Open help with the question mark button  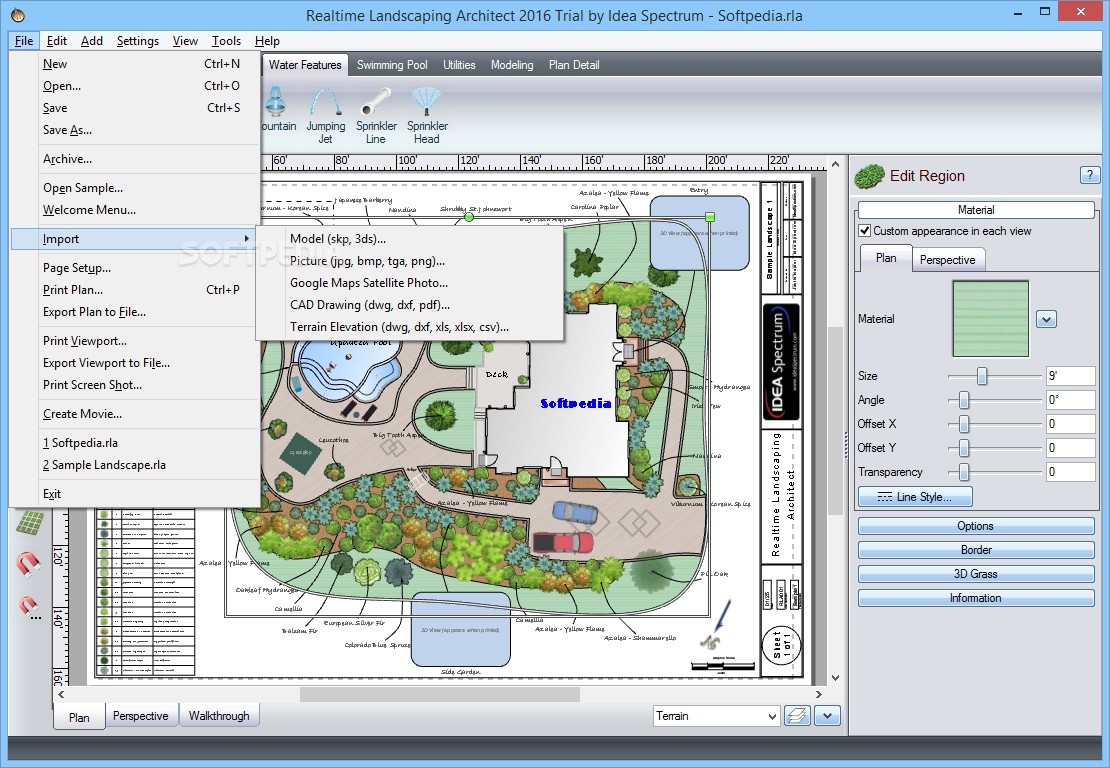1089,175
